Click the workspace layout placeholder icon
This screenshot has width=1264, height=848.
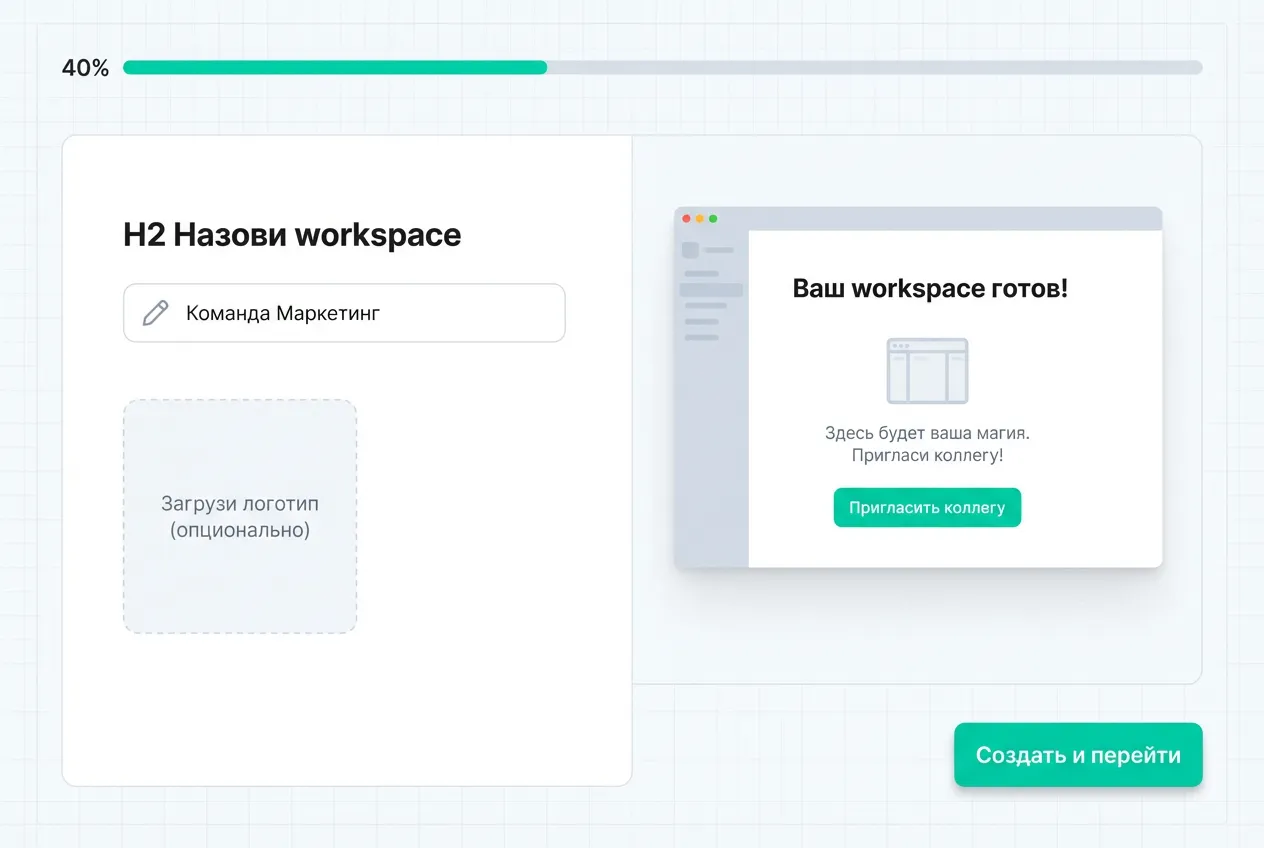pyautogui.click(x=927, y=370)
